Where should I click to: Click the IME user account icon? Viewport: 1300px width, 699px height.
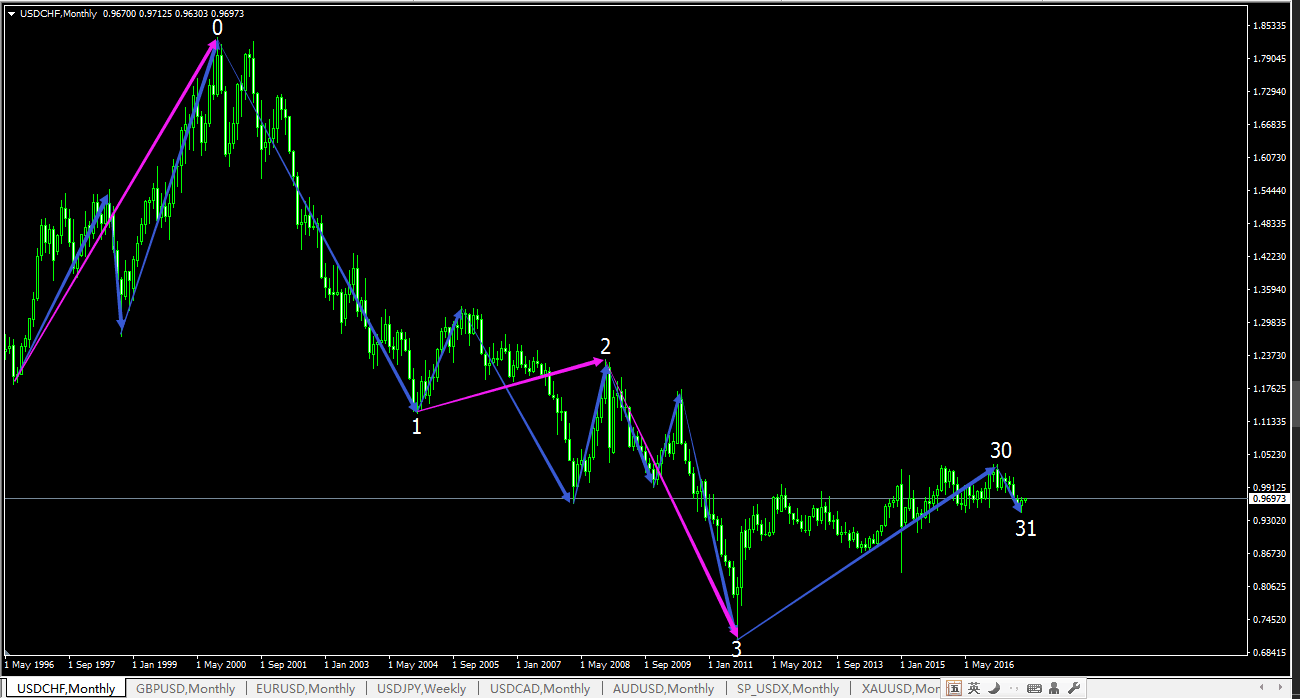point(1054,688)
